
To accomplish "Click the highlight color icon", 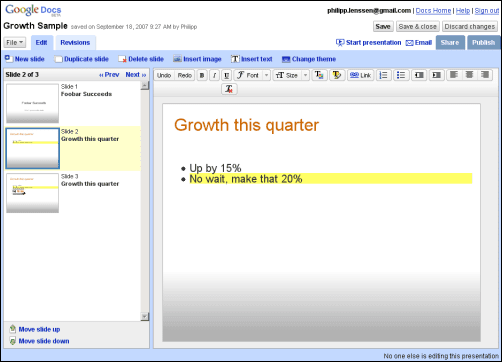I will click(337, 75).
